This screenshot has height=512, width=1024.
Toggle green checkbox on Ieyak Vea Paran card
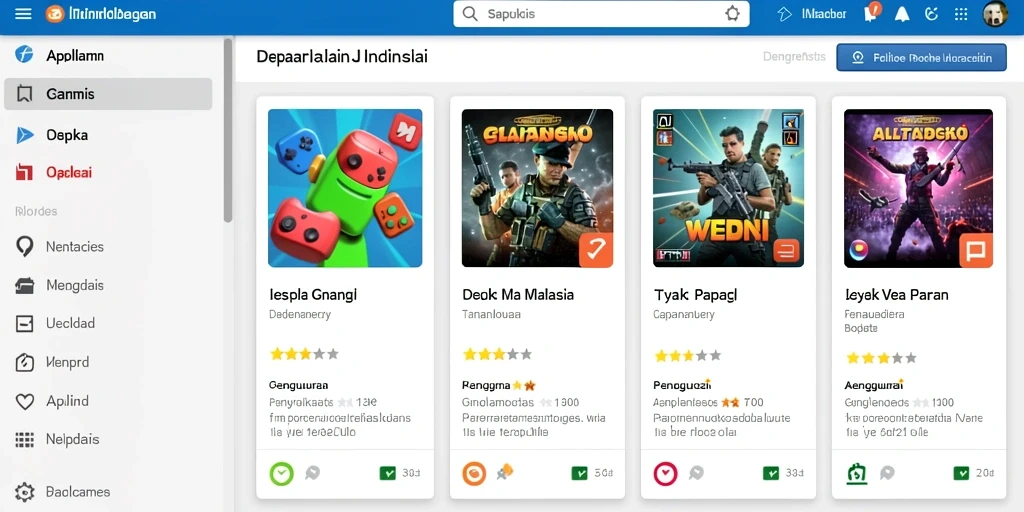pyautogui.click(x=961, y=473)
